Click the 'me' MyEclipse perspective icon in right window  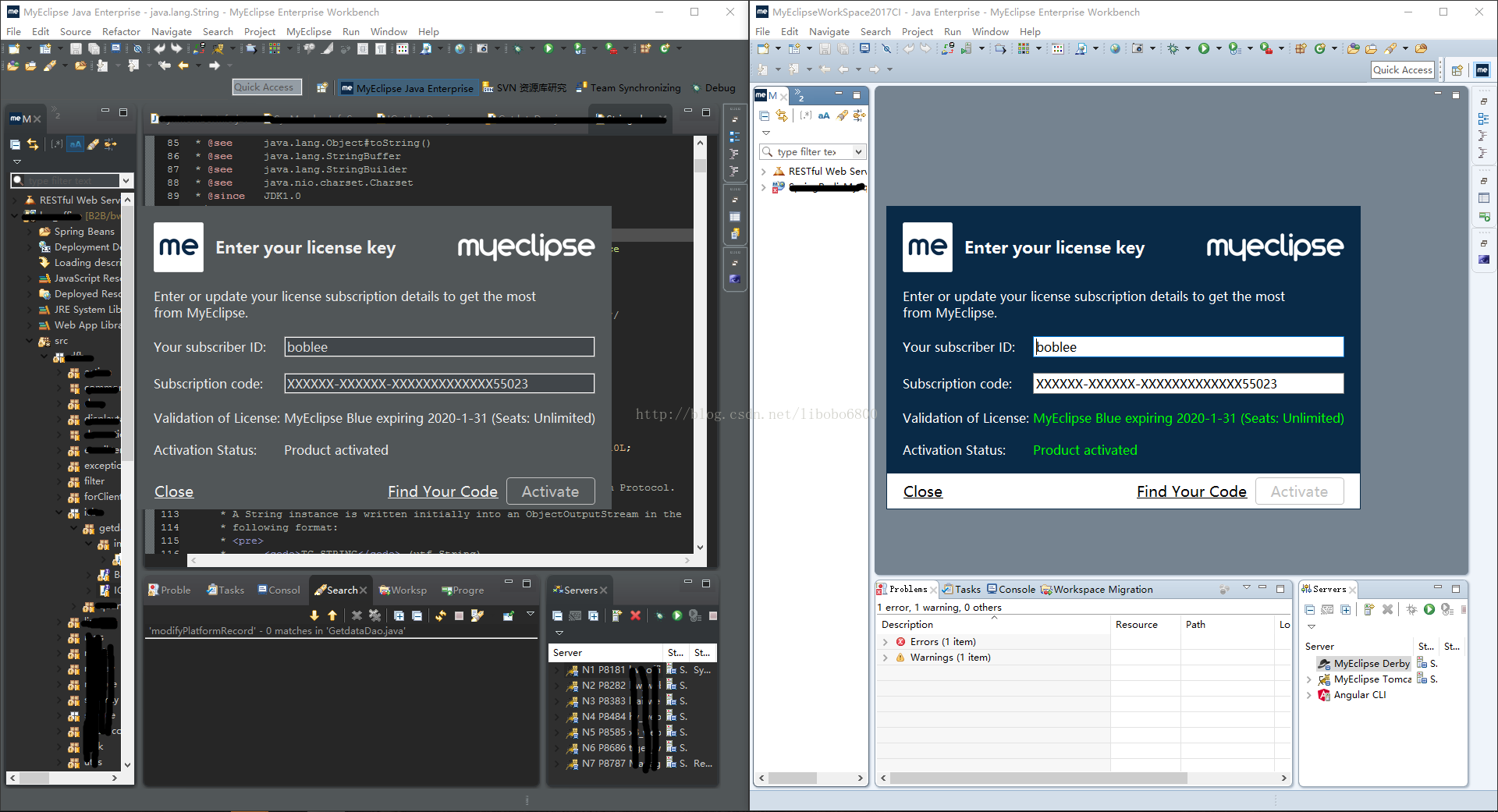(1482, 70)
